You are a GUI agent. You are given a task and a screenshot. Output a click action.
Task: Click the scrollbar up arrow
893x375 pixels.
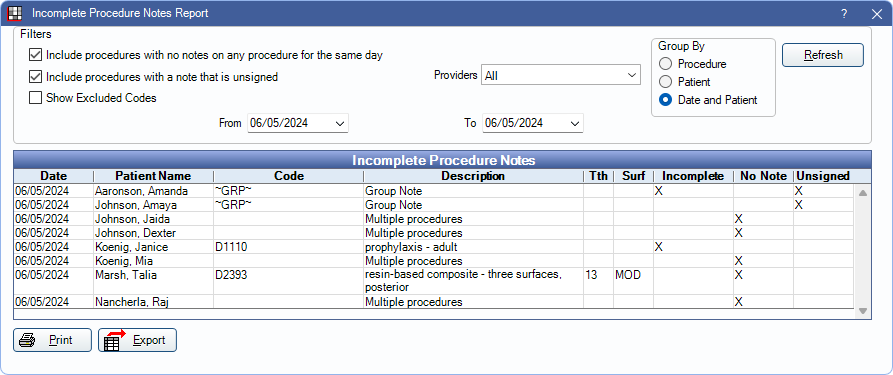click(862, 193)
